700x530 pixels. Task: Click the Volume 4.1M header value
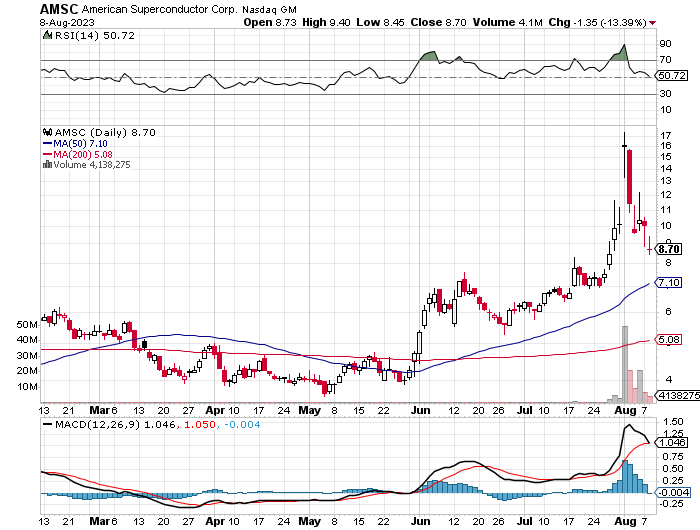508,22
